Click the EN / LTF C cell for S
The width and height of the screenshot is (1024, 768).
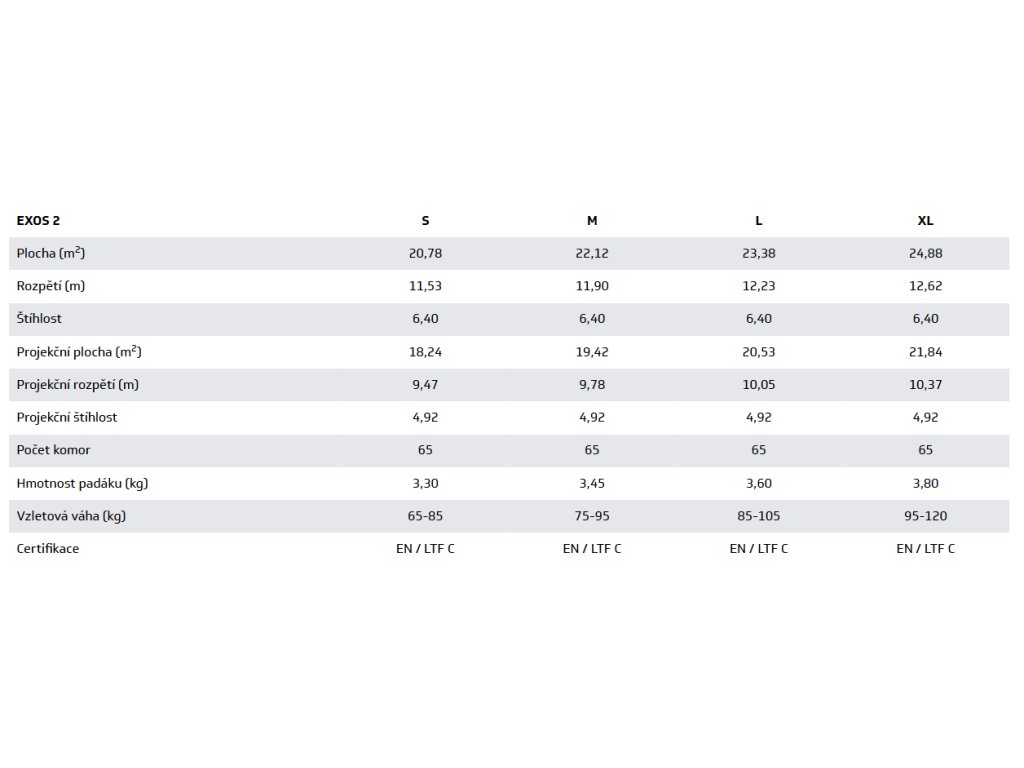[425, 549]
